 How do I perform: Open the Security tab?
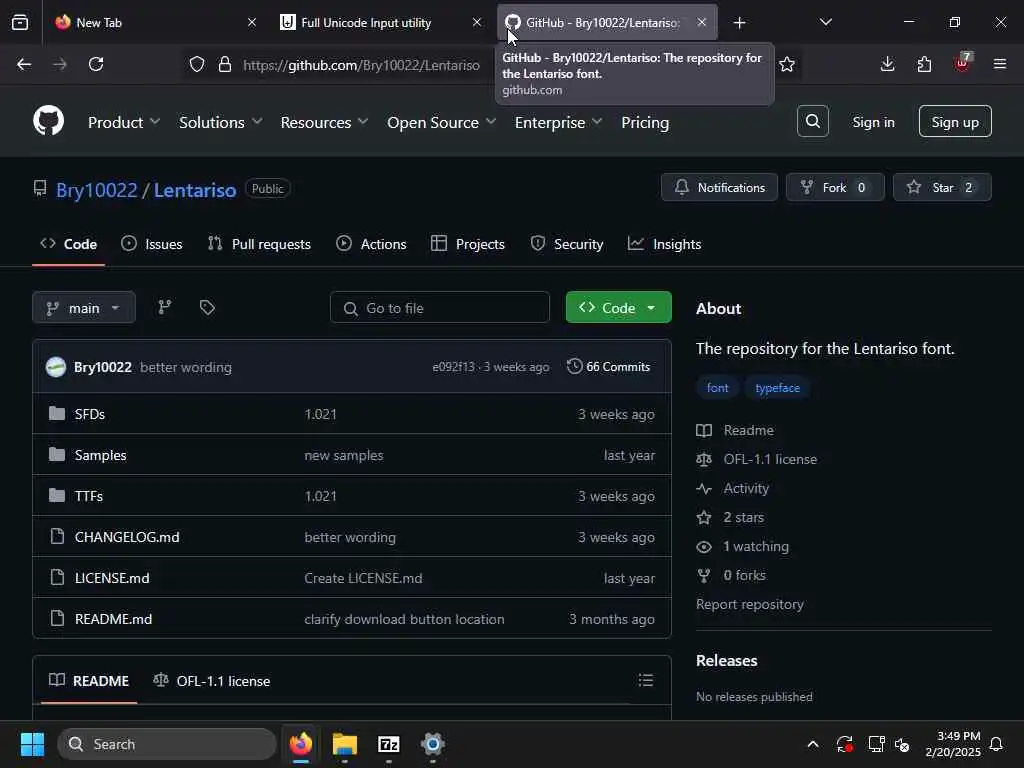coord(567,244)
